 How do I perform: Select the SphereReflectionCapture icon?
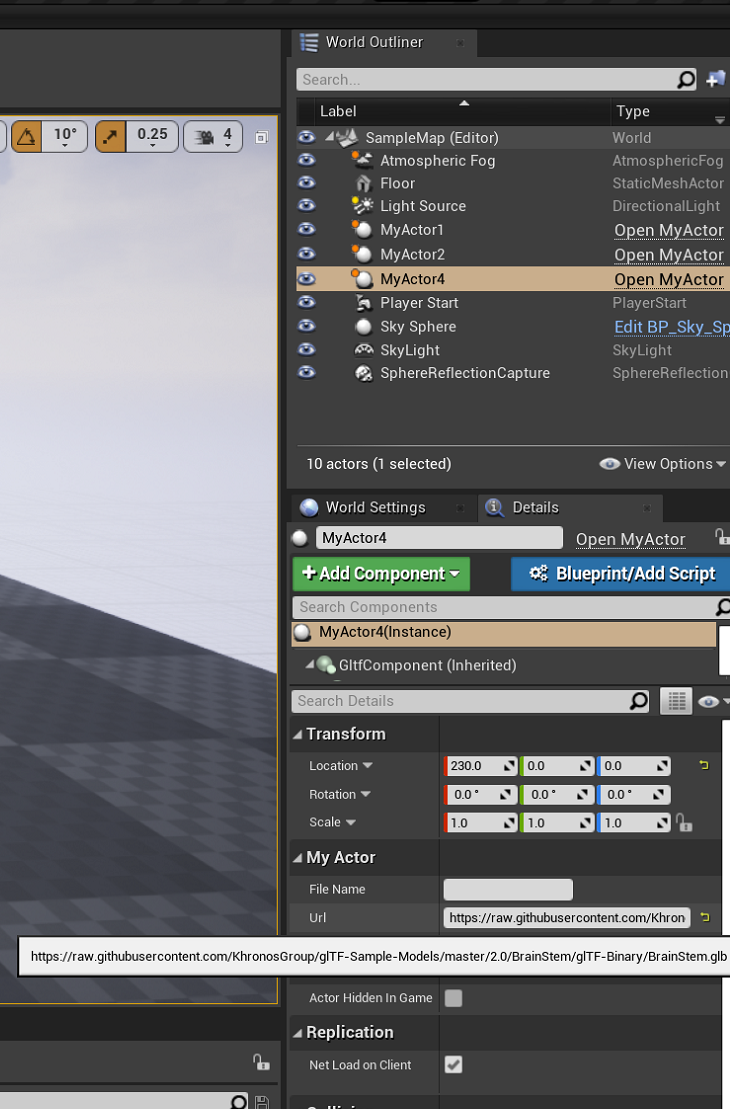point(363,373)
